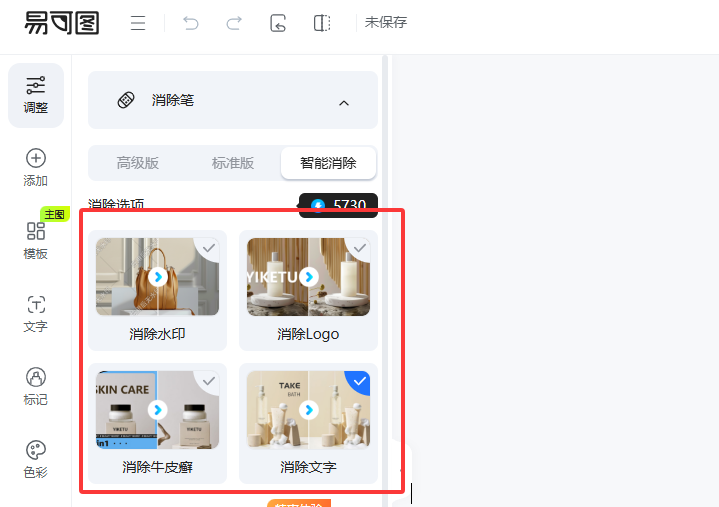Image resolution: width=719 pixels, height=507 pixels.
Task: Toggle the compare split-view icon
Action: tap(322, 23)
